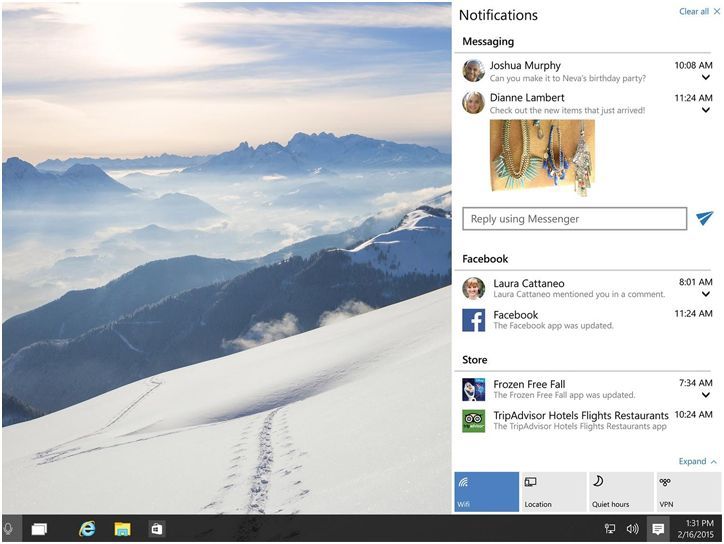
Task: Toggle the VPN quick action tile
Action: pyautogui.click(x=689, y=492)
